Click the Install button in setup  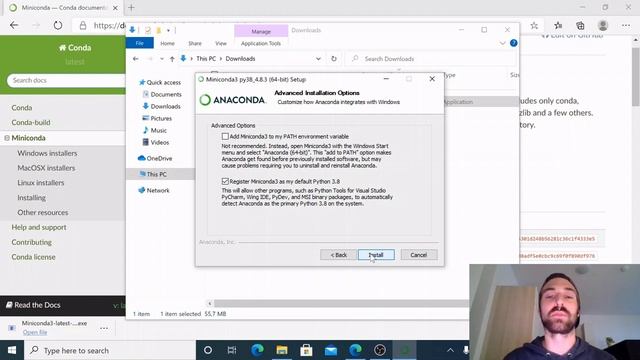click(376, 255)
